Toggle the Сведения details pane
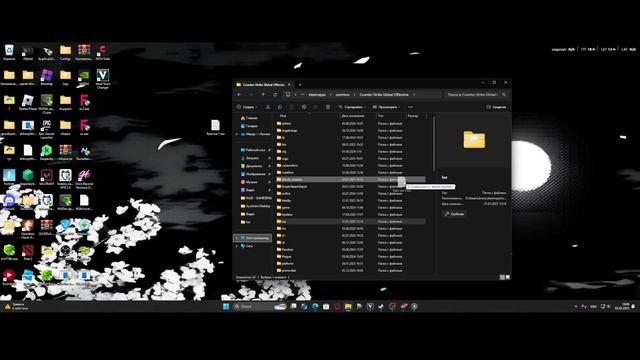Image resolution: width=640 pixels, height=360 pixels. 496,107
